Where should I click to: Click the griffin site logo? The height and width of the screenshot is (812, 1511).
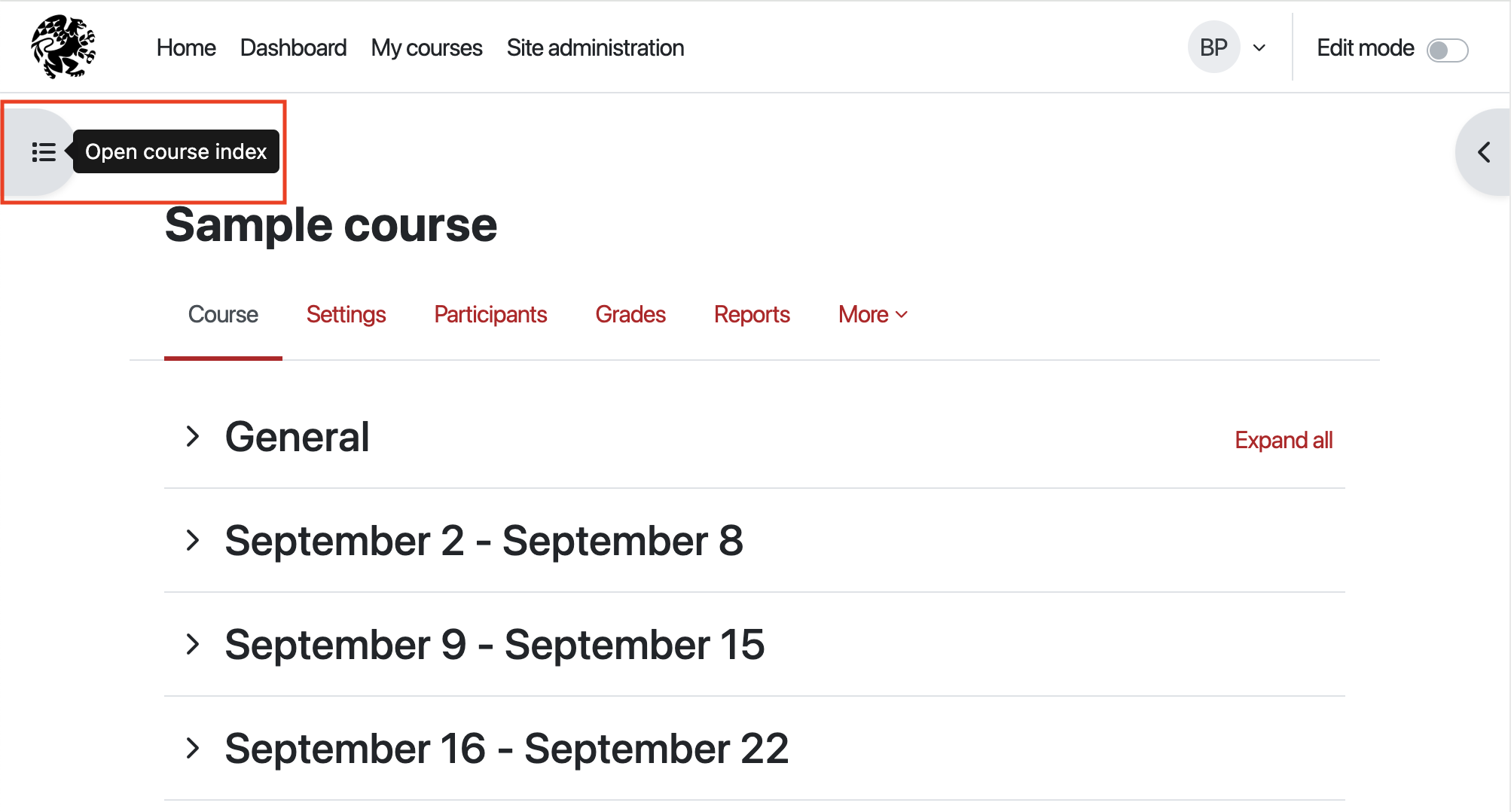point(63,47)
